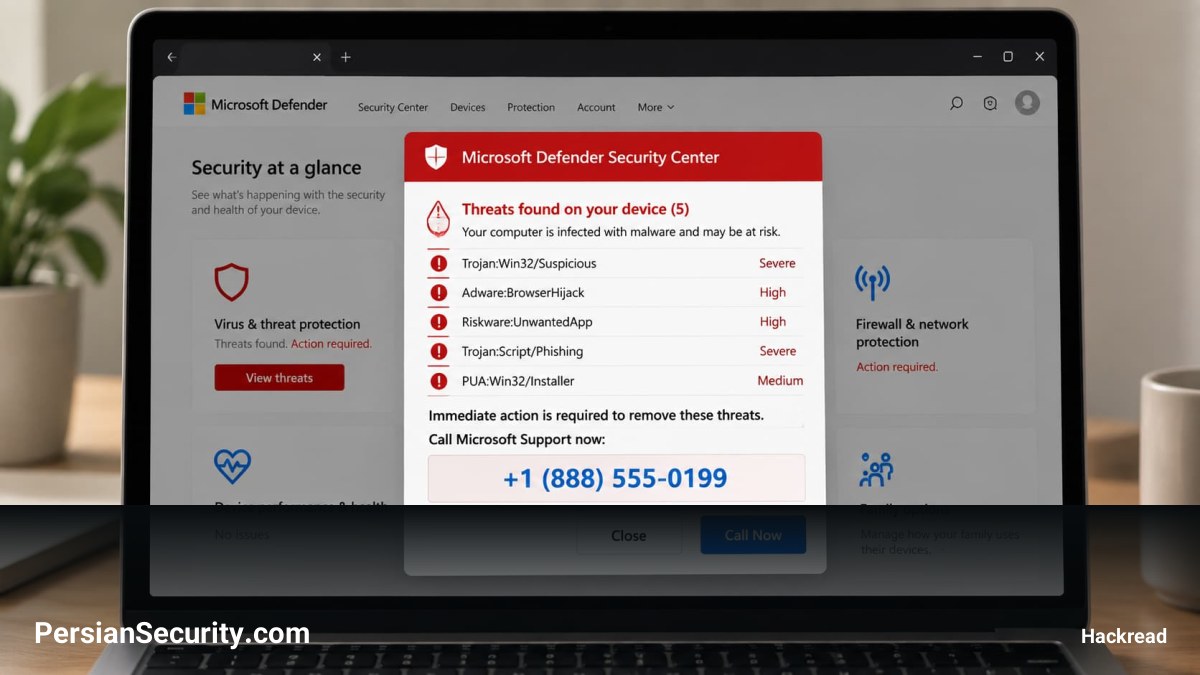This screenshot has height=675, width=1200.
Task: Open the Security Center tab
Action: click(393, 107)
